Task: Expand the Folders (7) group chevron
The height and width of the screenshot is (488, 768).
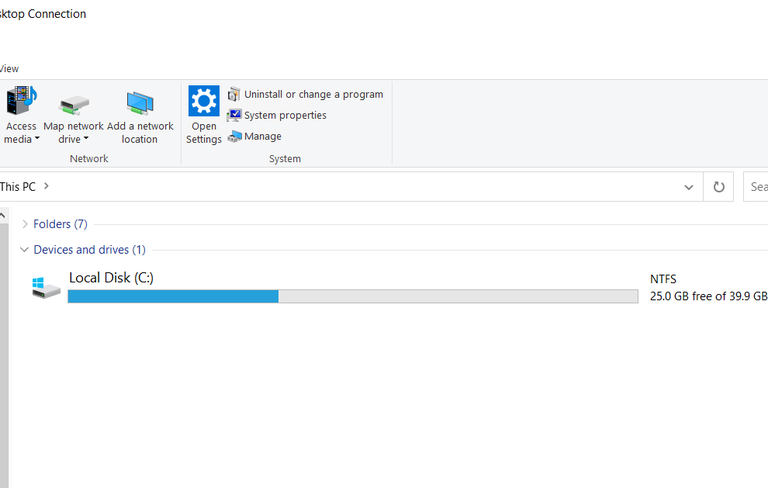Action: 24,224
